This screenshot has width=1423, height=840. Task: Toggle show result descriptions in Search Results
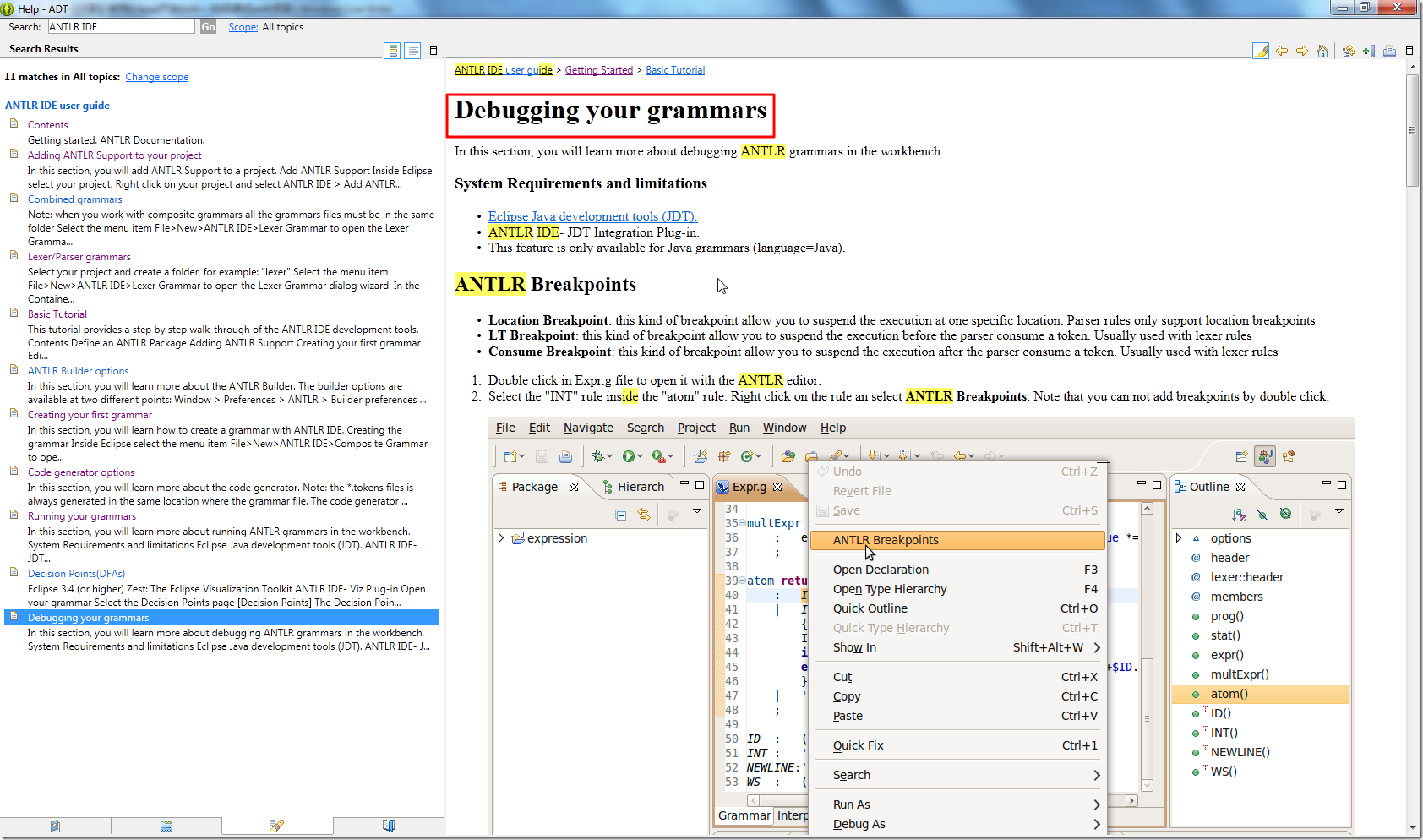[413, 51]
